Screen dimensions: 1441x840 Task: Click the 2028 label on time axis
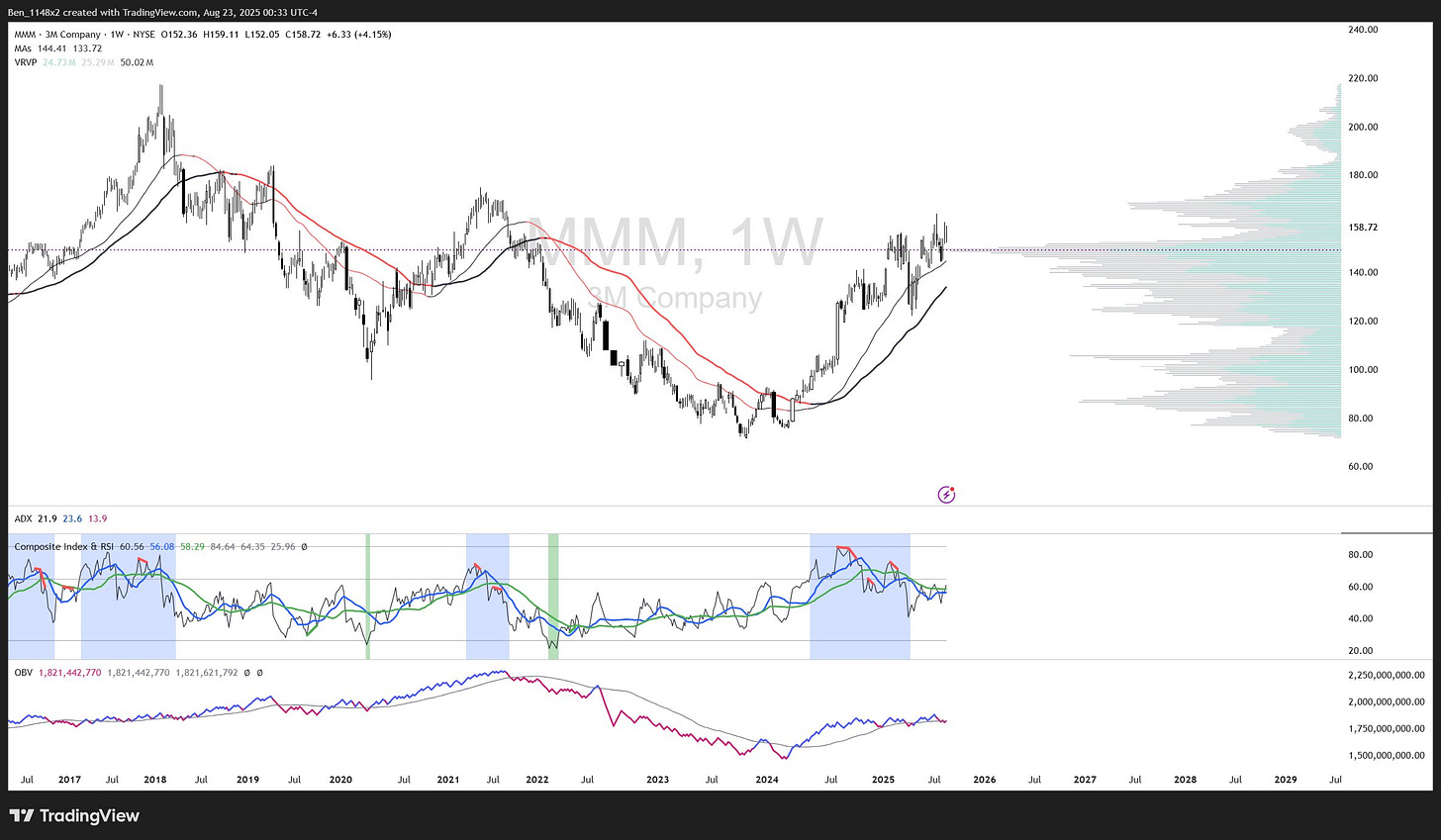(x=1185, y=780)
